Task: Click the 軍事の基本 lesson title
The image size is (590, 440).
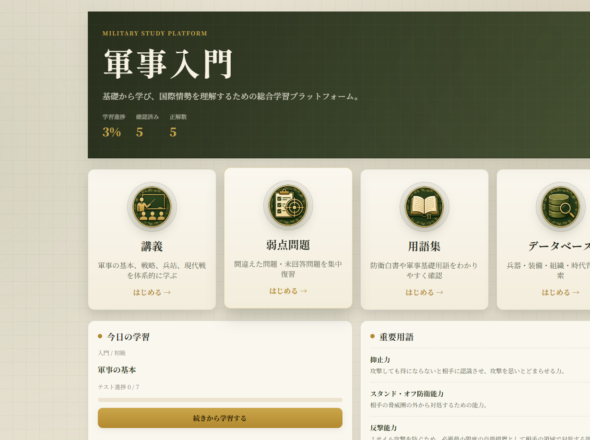Action: pos(117,370)
